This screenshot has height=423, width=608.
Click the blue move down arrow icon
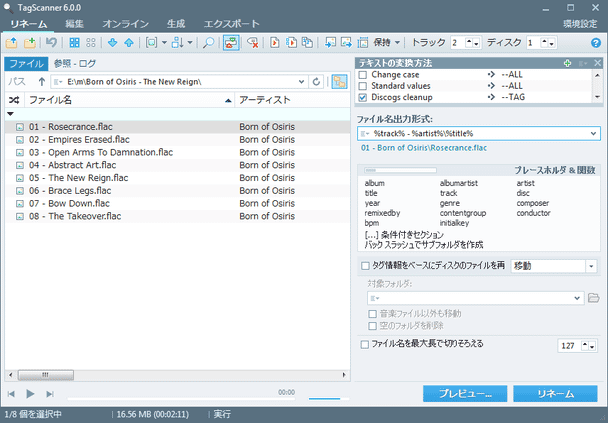[x=112, y=43]
